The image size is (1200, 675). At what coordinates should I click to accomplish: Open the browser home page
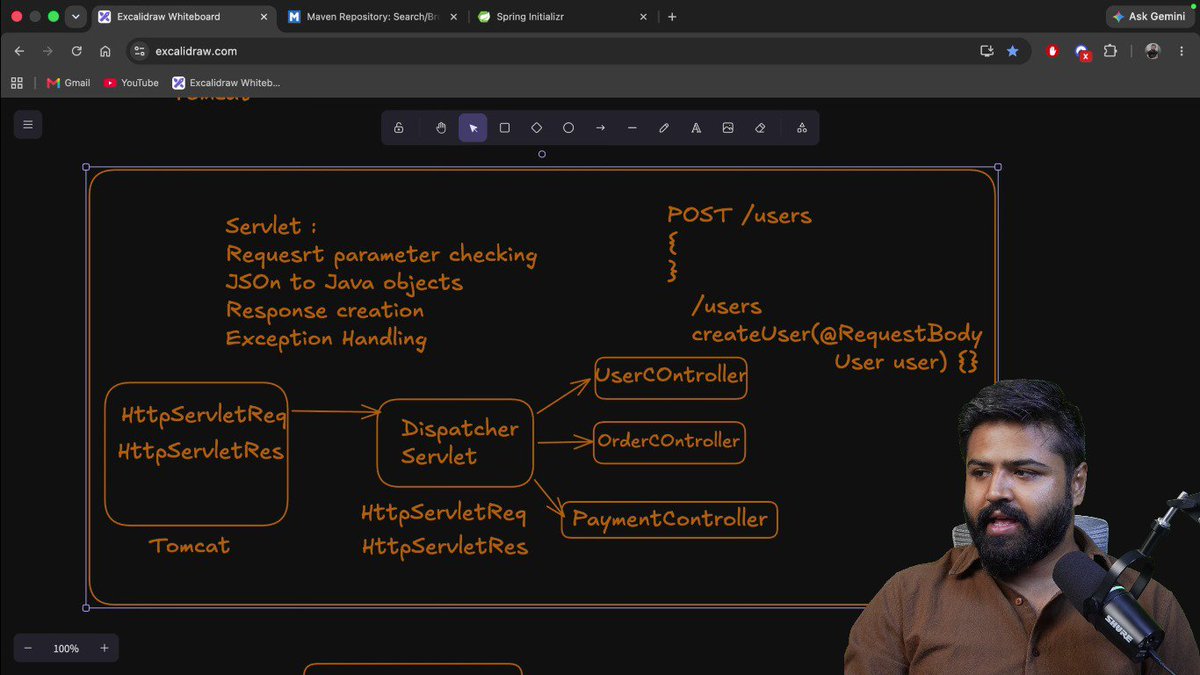click(105, 51)
